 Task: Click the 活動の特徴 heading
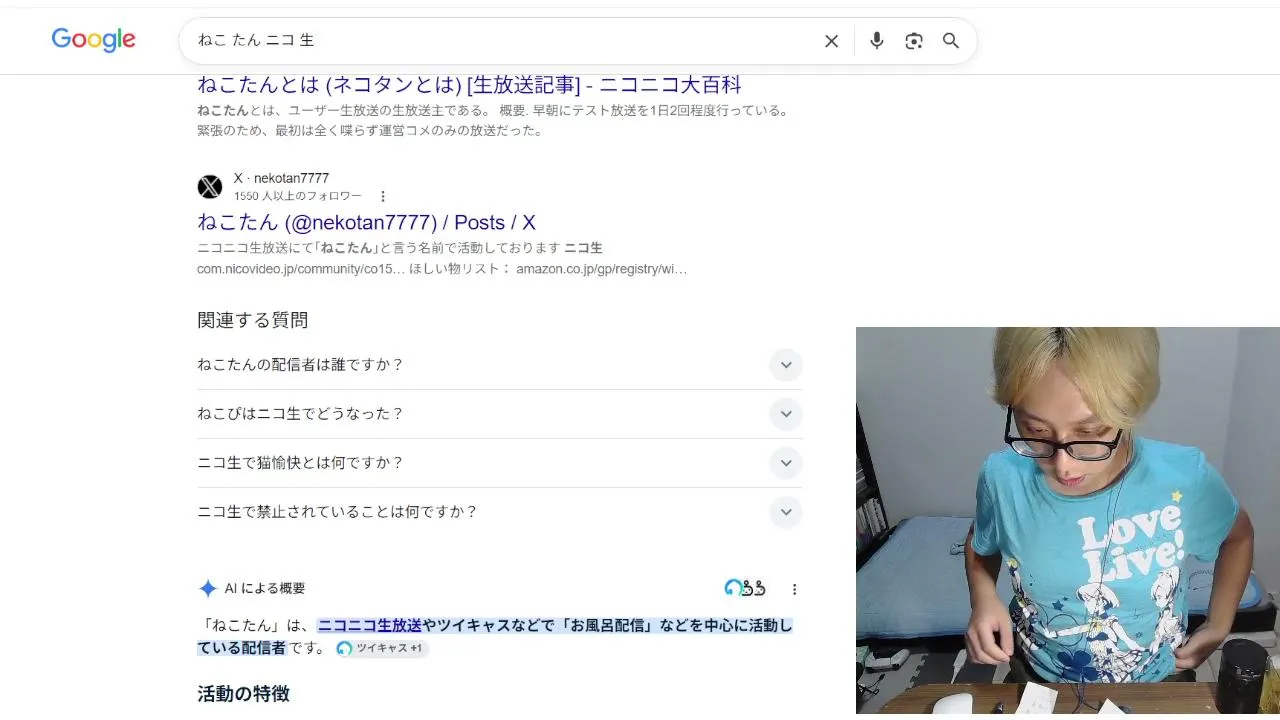(x=243, y=694)
